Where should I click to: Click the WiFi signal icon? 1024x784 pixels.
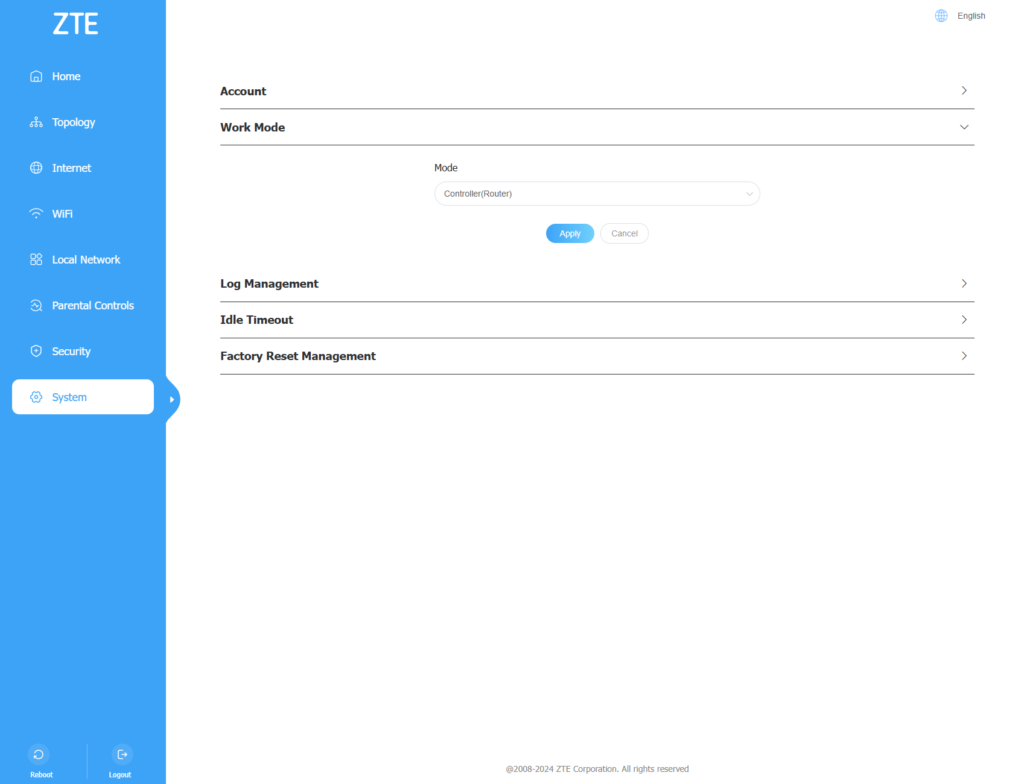tap(37, 214)
